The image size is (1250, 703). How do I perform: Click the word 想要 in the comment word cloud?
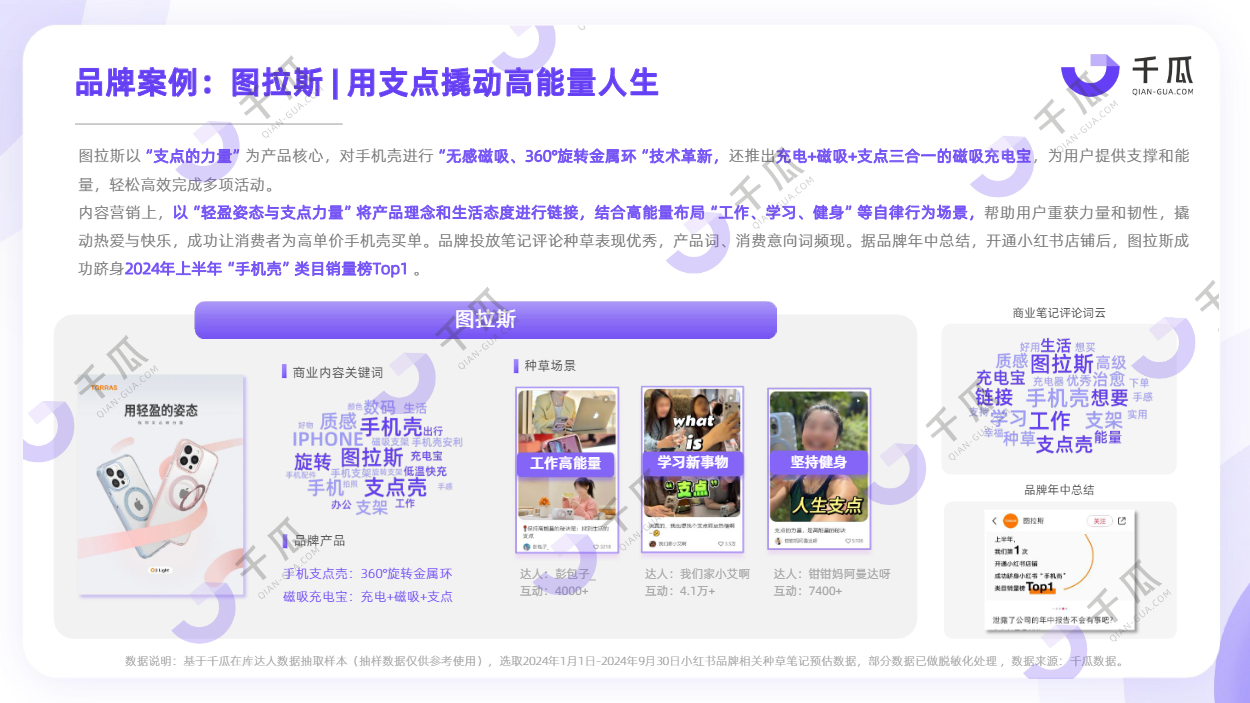pos(1109,398)
